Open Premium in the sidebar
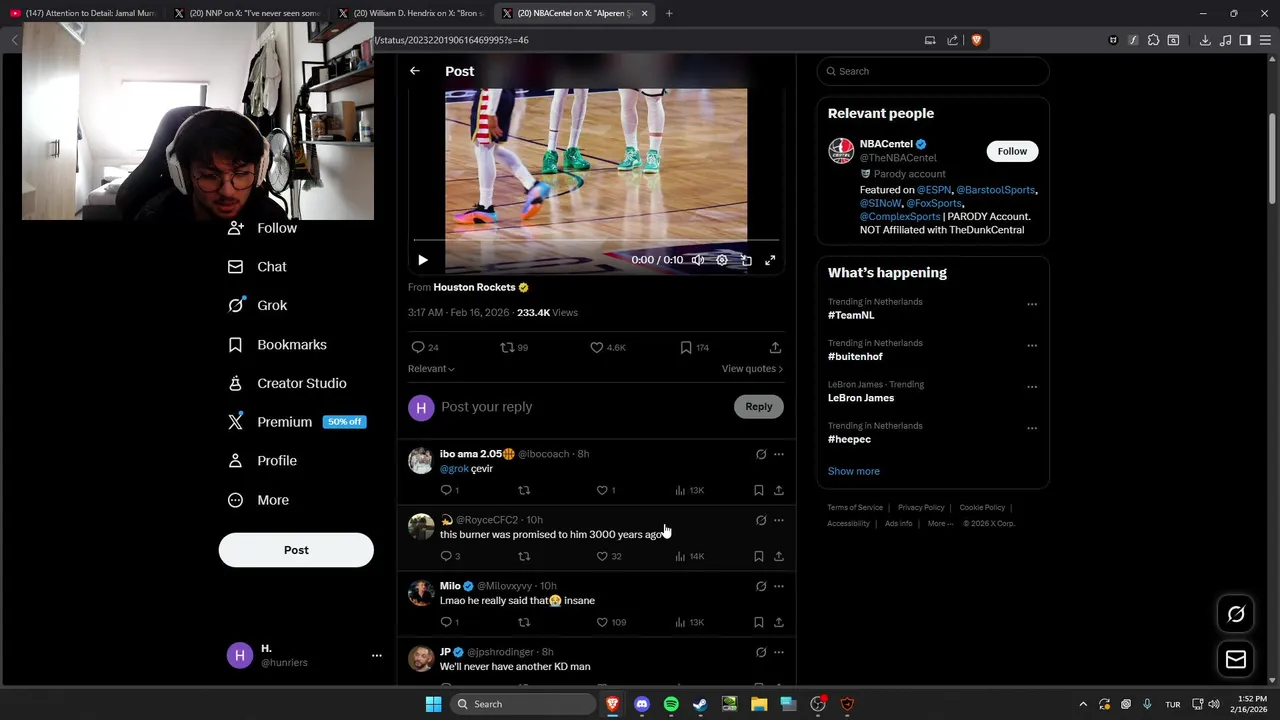1280x720 pixels. click(296, 422)
